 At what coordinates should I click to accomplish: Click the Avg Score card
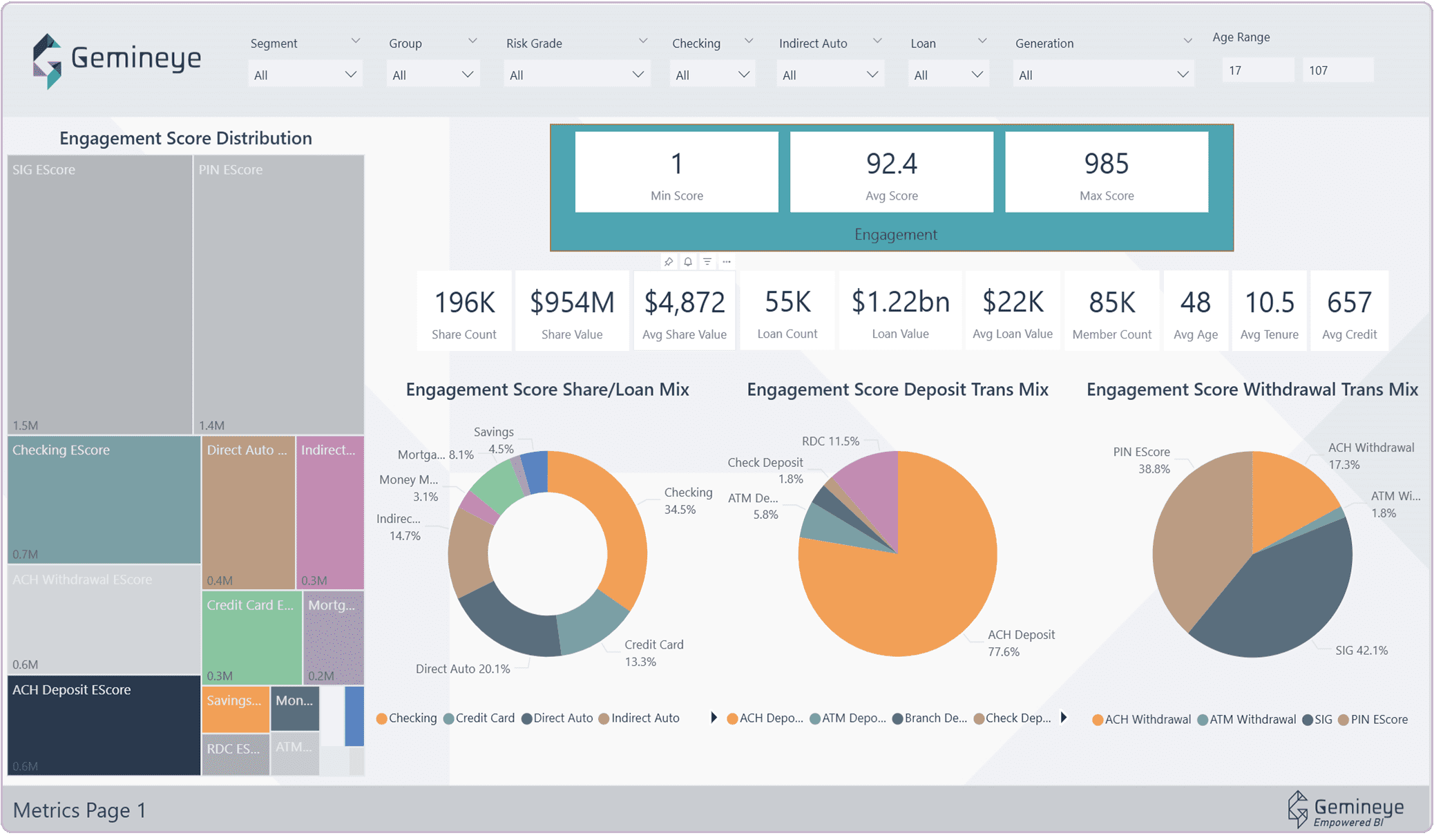point(891,172)
